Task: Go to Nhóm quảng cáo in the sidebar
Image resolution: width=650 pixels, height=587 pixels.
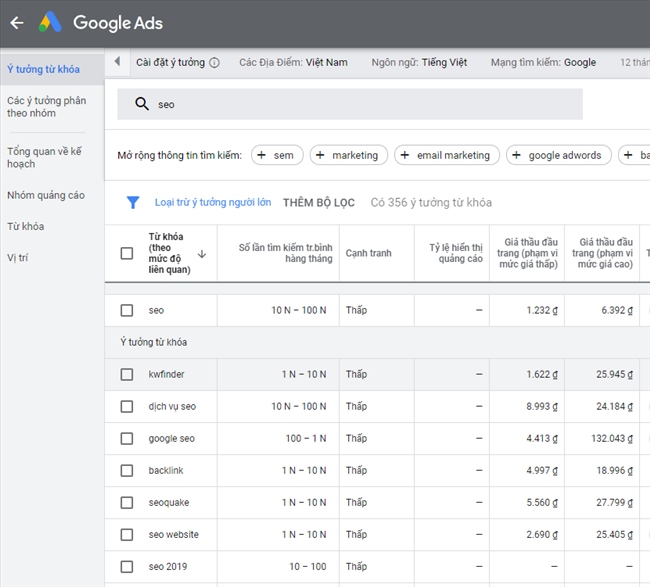Action: 46,195
